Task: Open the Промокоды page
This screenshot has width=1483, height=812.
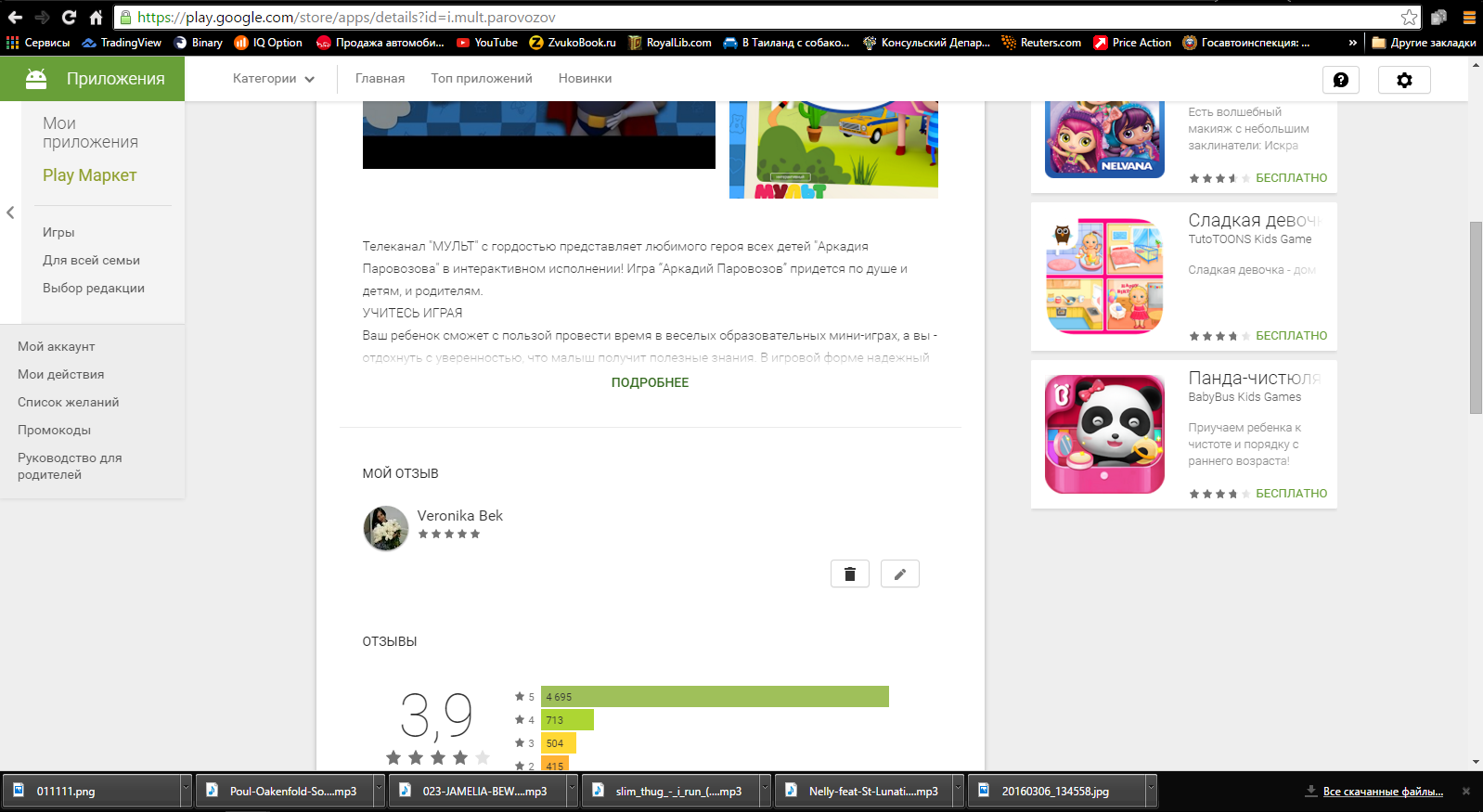Action: (x=55, y=431)
